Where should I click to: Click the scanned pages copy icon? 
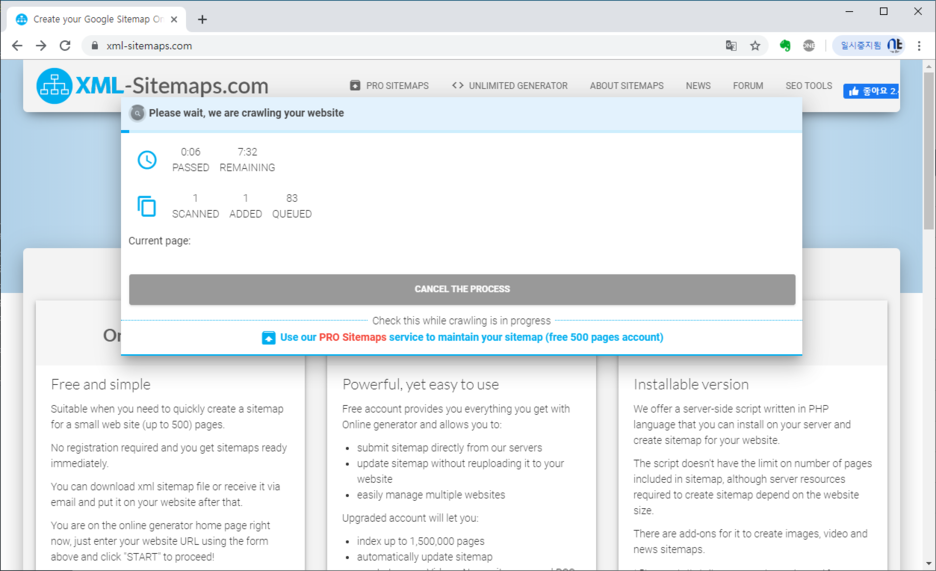click(x=147, y=206)
